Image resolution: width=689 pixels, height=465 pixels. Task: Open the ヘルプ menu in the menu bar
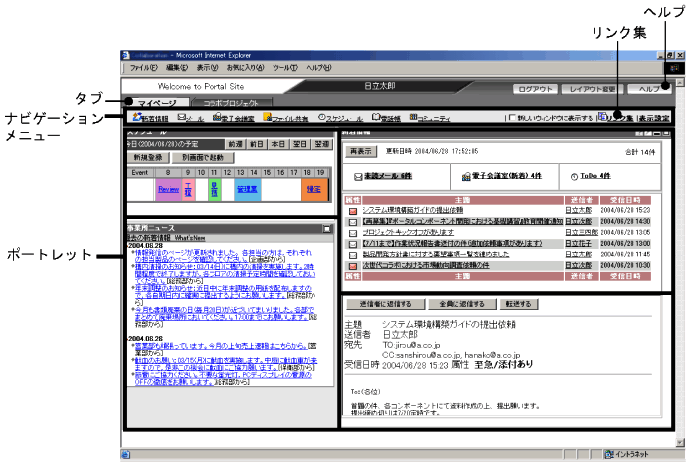[319, 68]
